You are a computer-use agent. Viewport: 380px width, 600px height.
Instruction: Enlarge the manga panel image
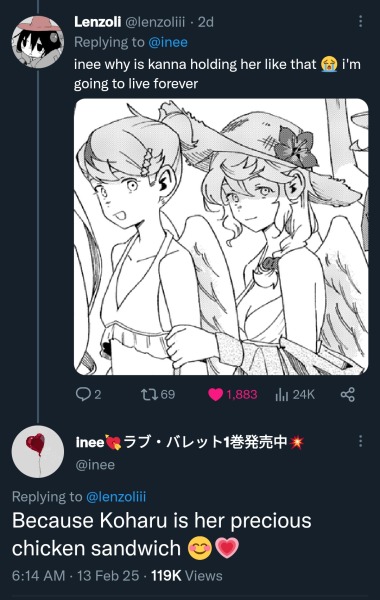pos(221,237)
